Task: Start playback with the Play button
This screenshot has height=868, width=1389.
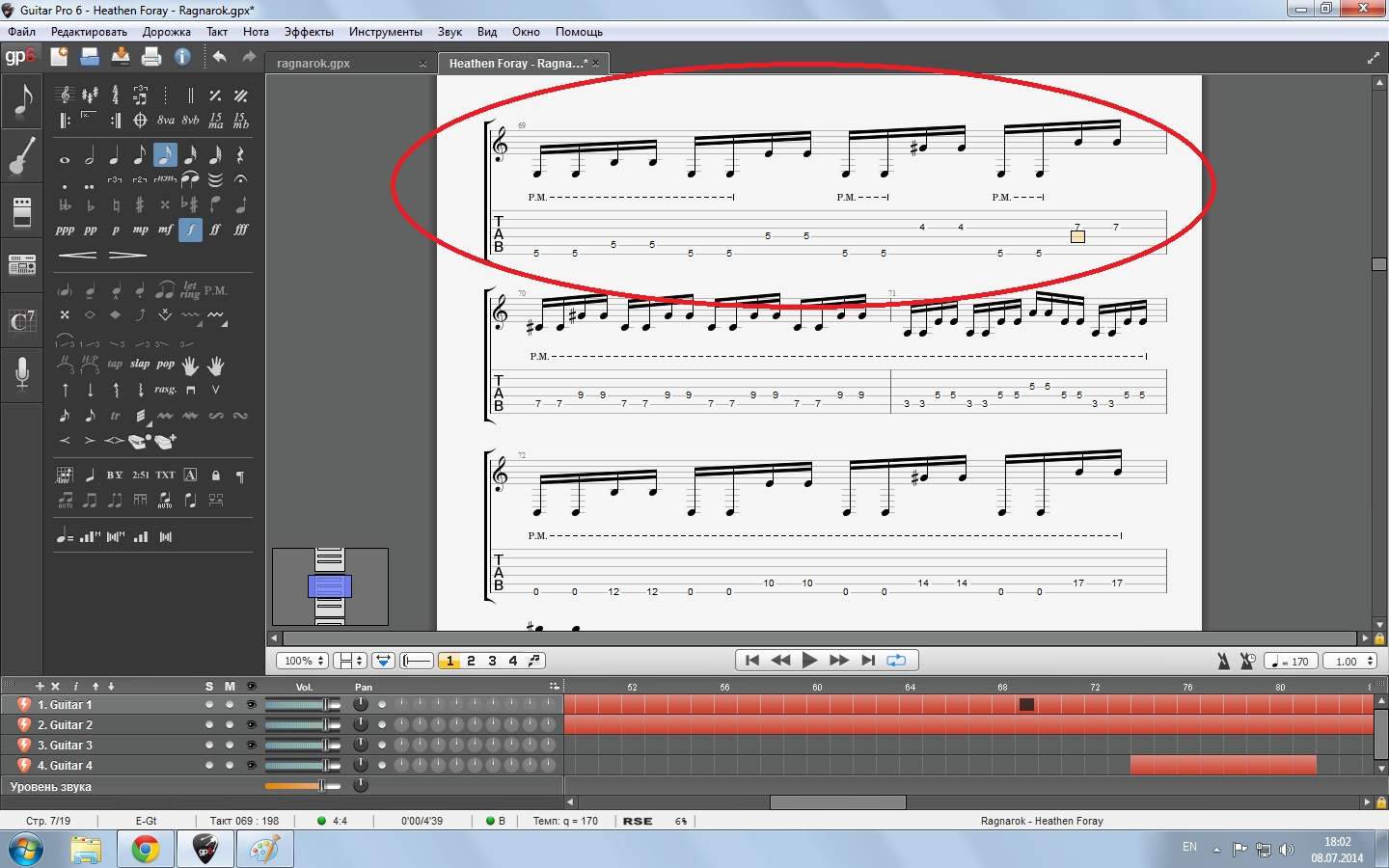Action: click(x=810, y=661)
